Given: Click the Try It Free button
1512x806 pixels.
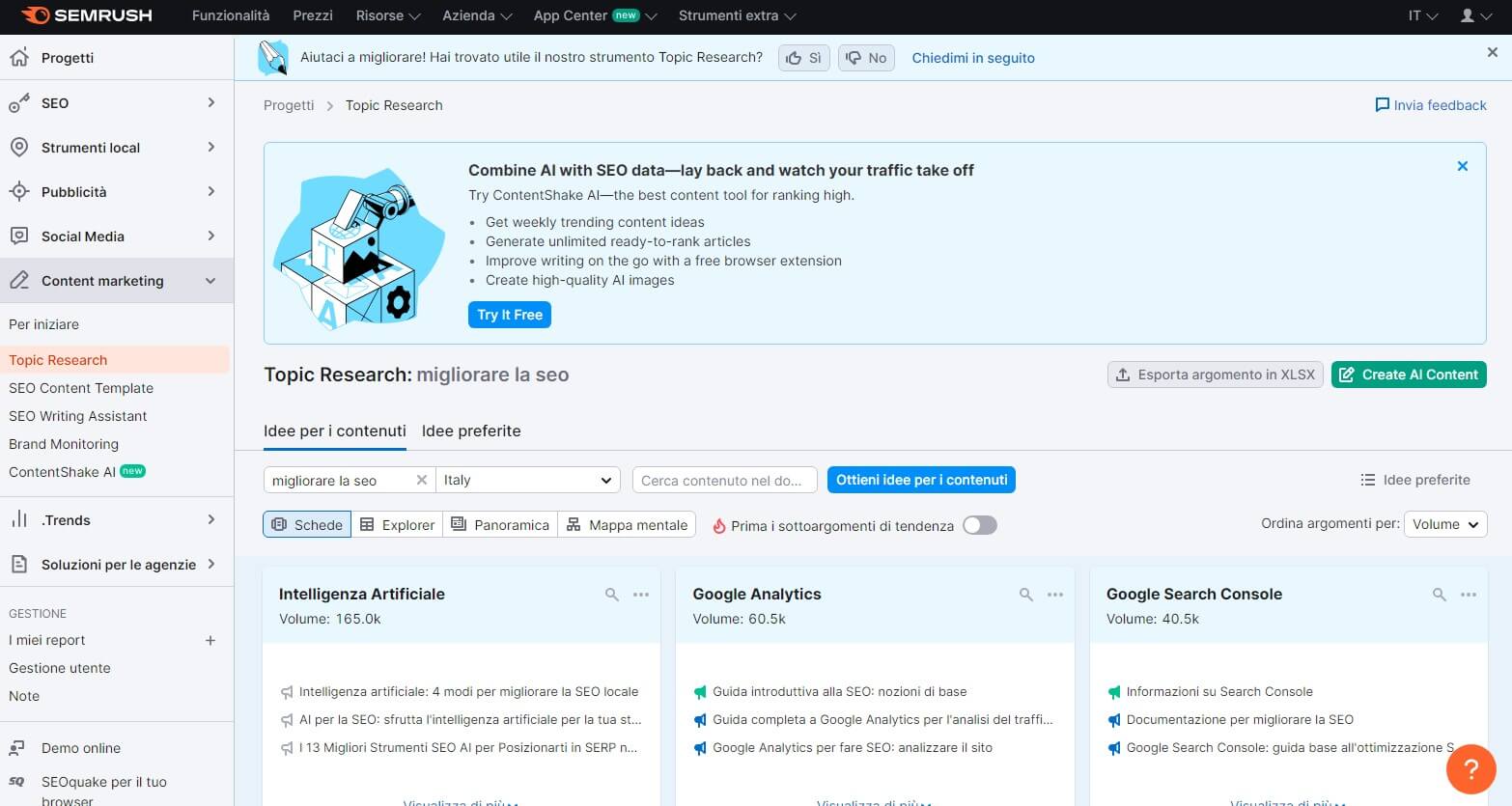Looking at the screenshot, I should (510, 315).
